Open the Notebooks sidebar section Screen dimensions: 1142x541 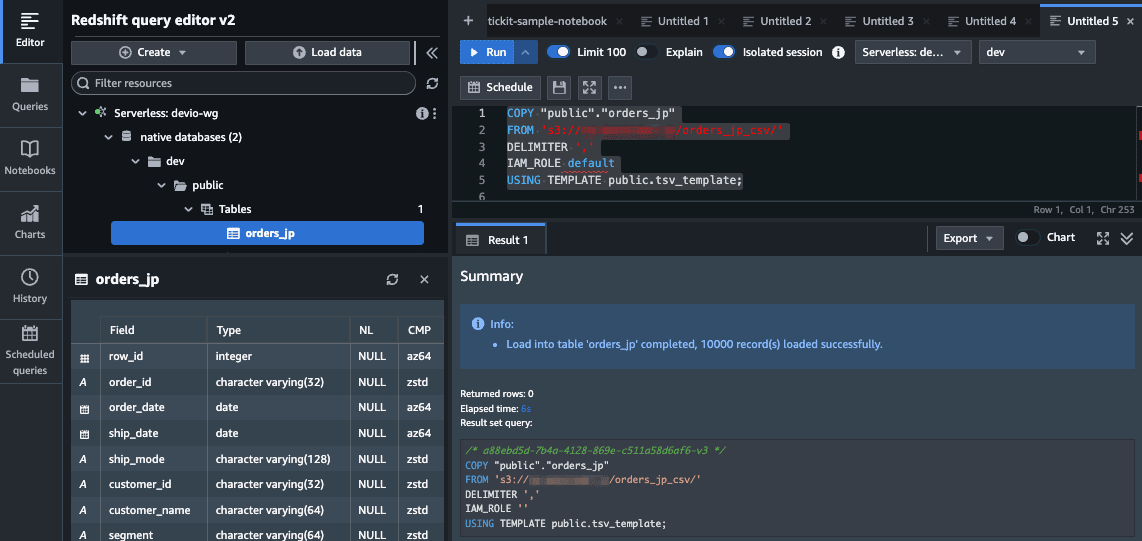[x=31, y=159]
